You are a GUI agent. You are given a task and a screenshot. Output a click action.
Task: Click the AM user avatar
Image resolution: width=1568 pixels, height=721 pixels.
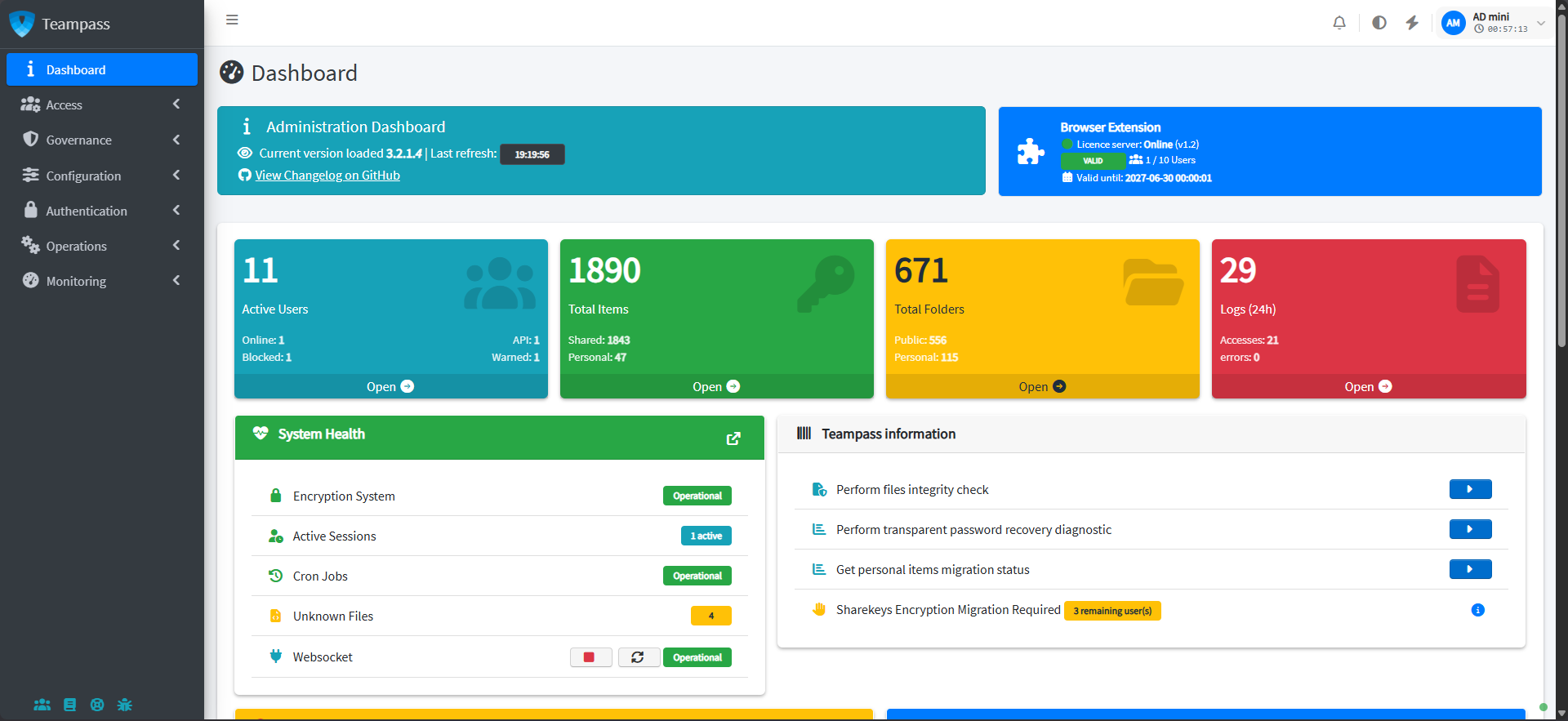pyautogui.click(x=1453, y=23)
